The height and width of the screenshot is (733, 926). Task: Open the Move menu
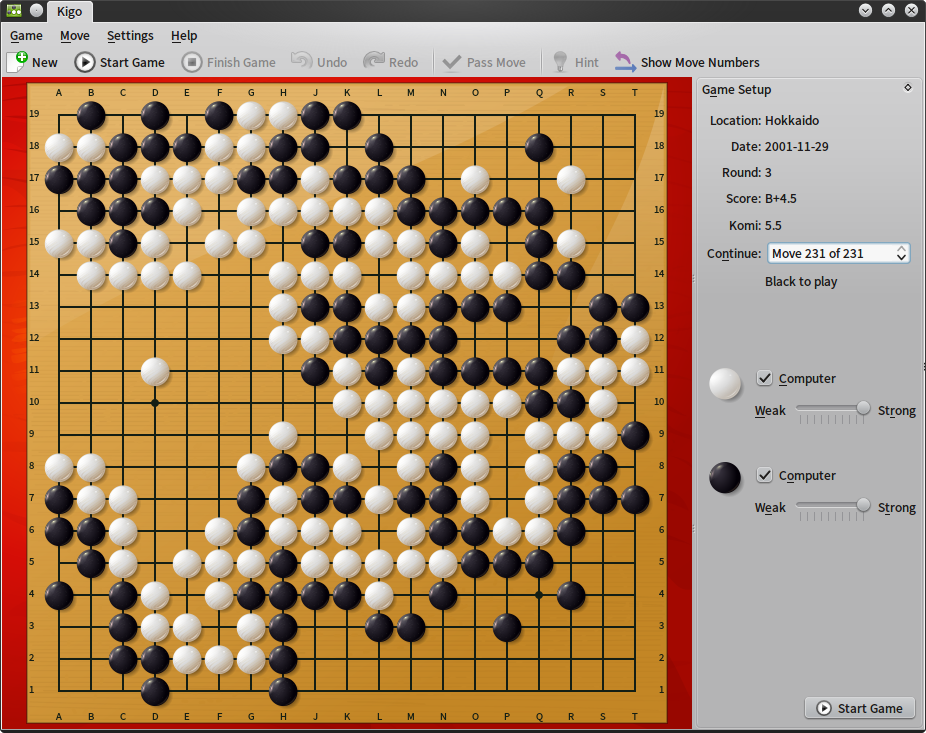pos(74,35)
